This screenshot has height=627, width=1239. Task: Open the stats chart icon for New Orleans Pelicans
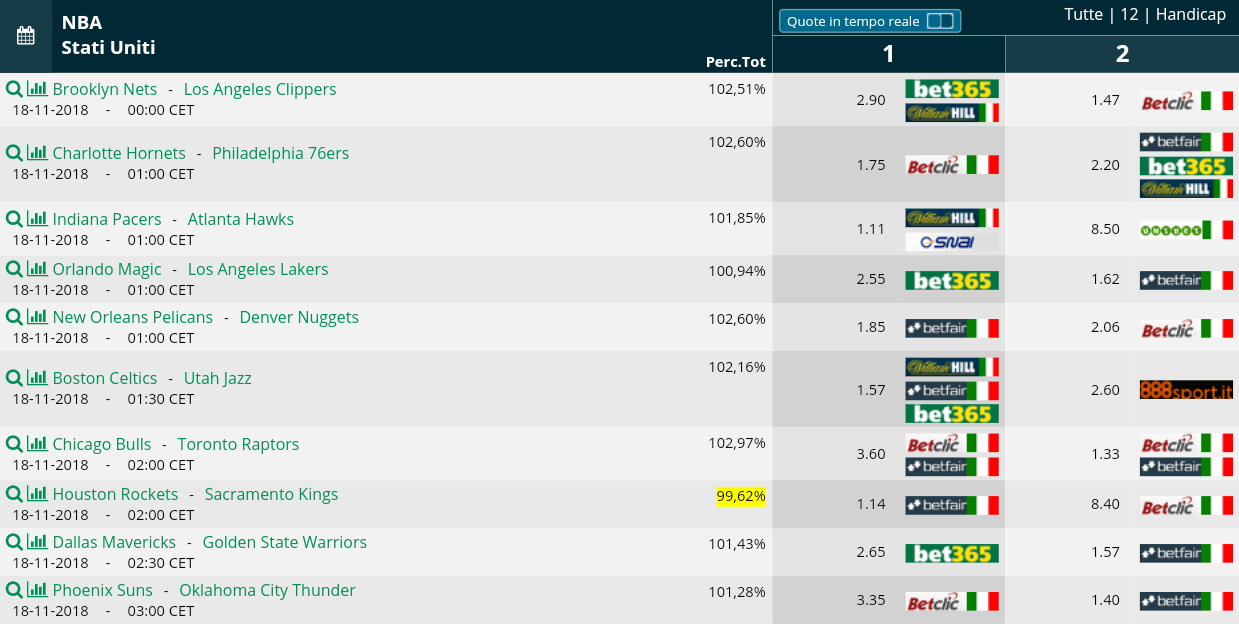37,317
